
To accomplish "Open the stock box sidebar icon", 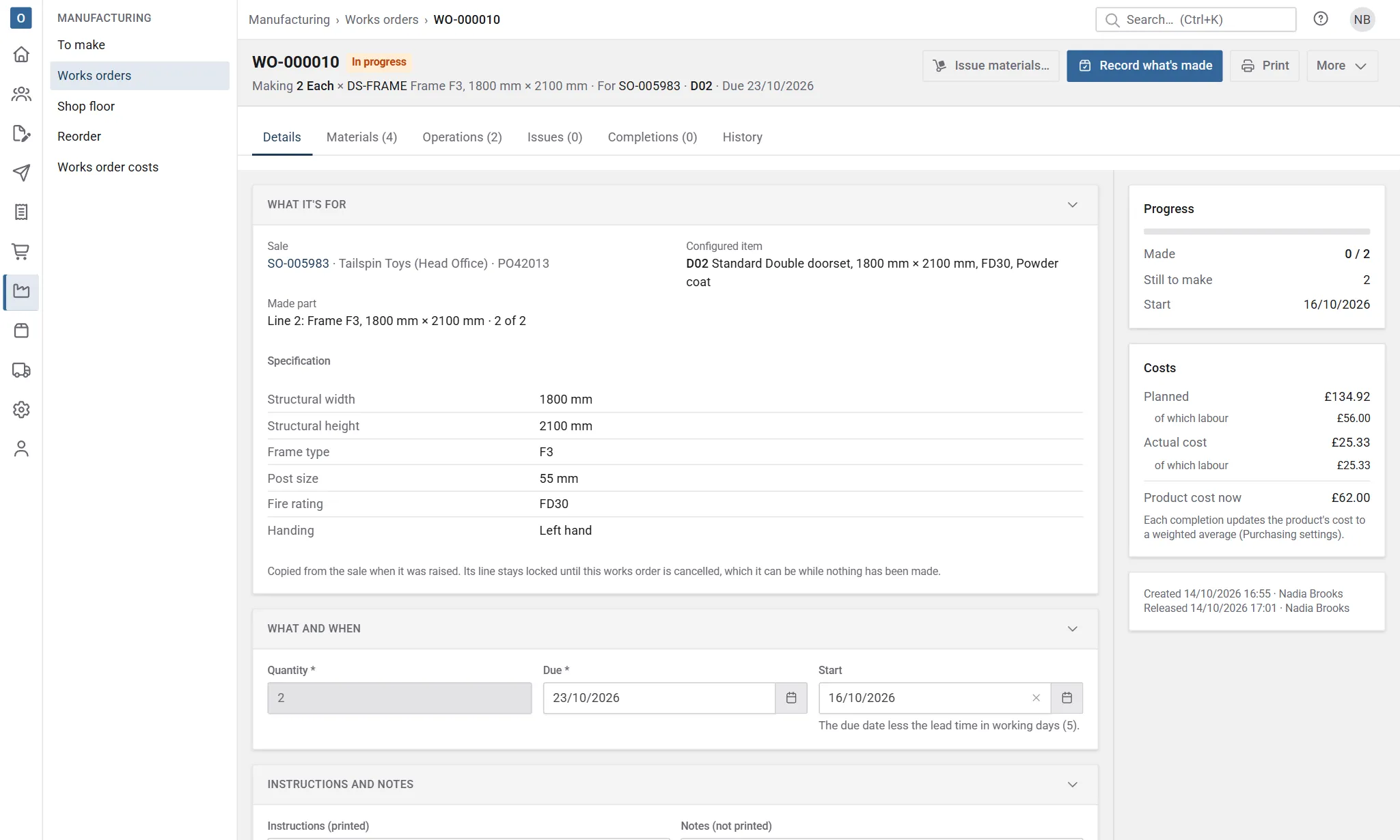I will [21, 331].
